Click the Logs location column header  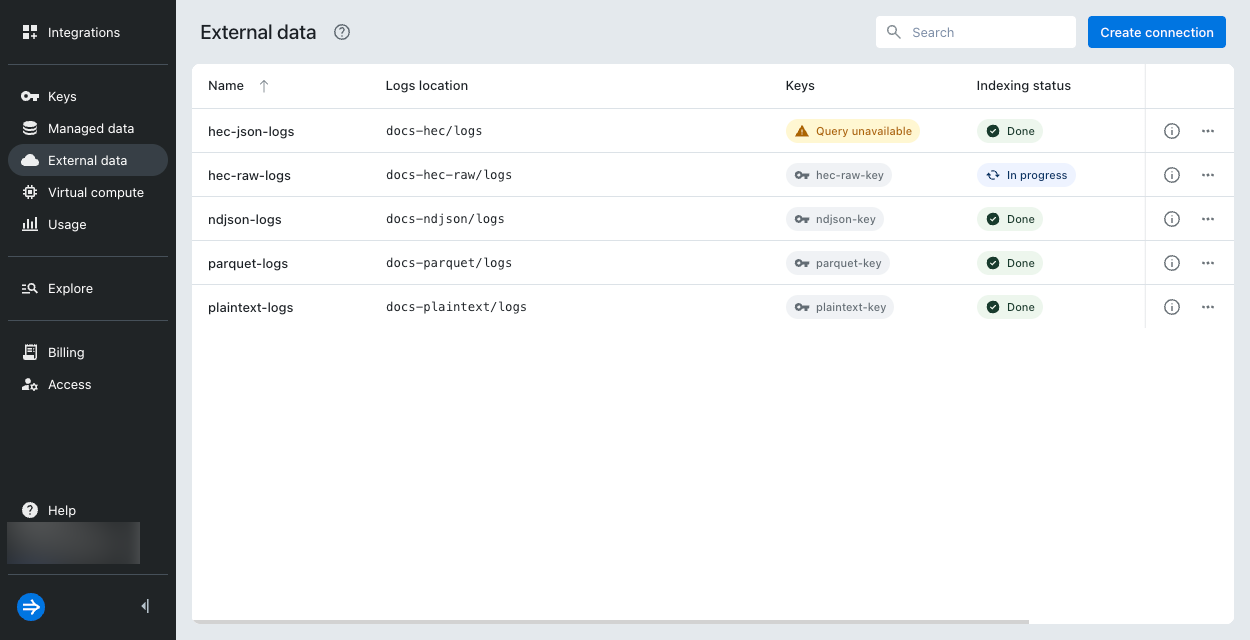427,86
